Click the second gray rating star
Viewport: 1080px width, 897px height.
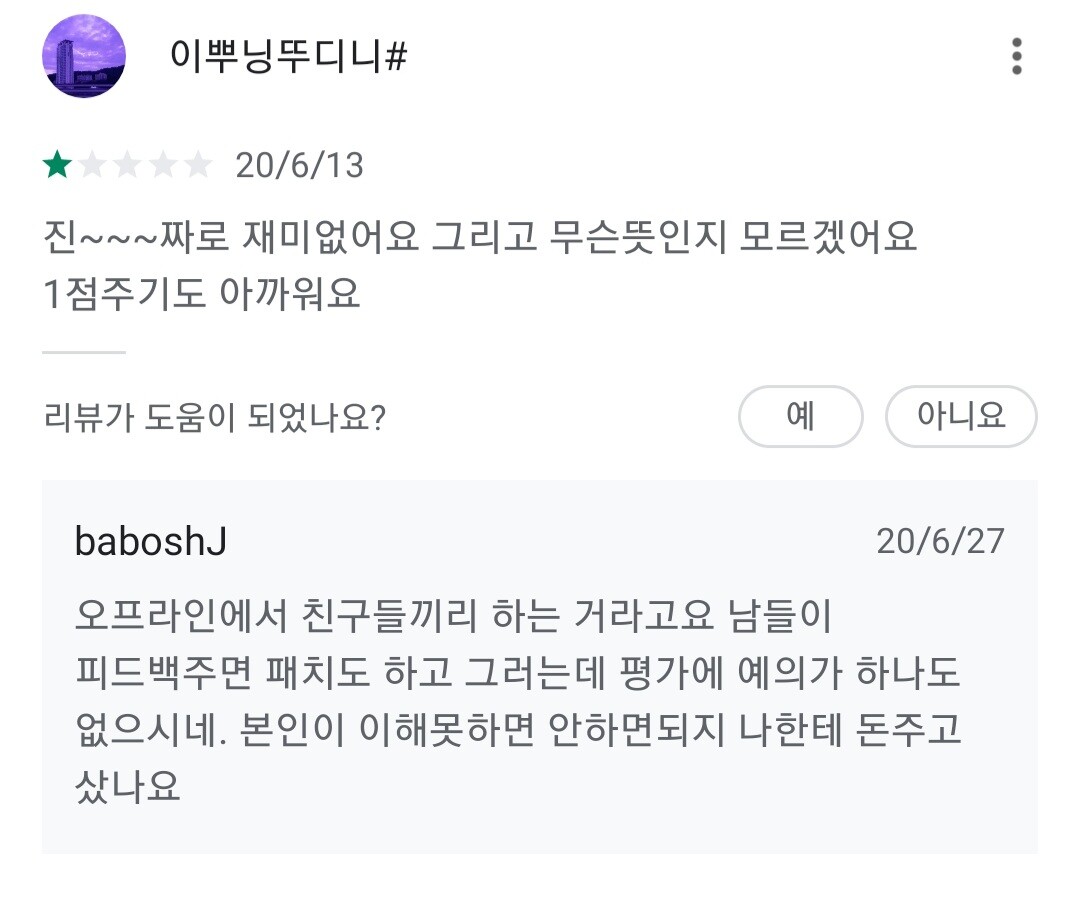[92, 165]
